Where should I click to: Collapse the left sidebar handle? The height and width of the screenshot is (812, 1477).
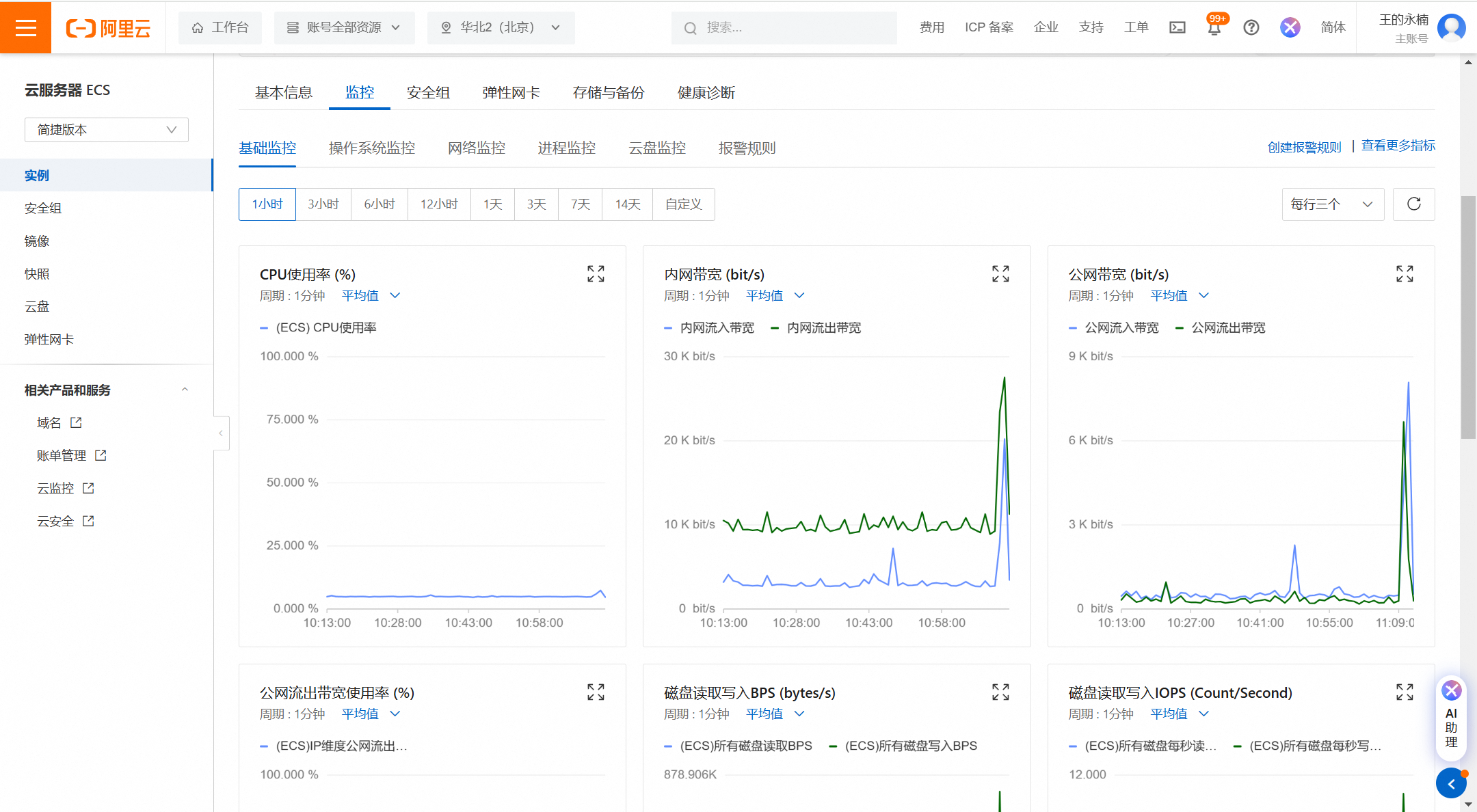tap(221, 433)
